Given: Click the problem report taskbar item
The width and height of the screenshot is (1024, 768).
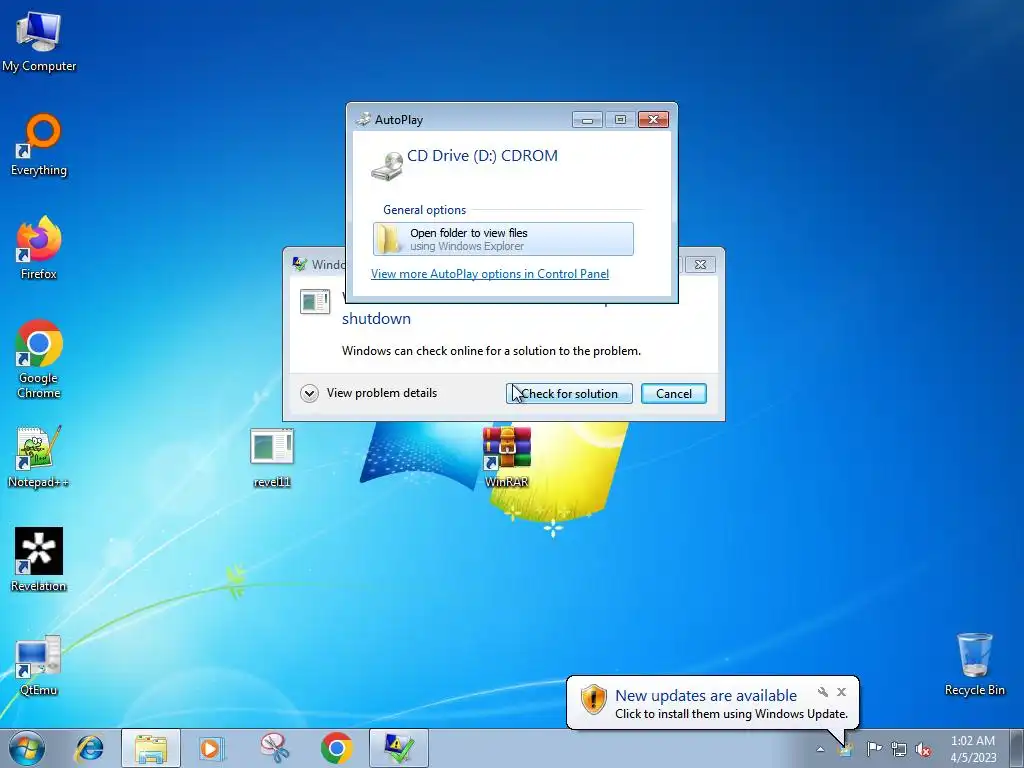Looking at the screenshot, I should coord(398,748).
